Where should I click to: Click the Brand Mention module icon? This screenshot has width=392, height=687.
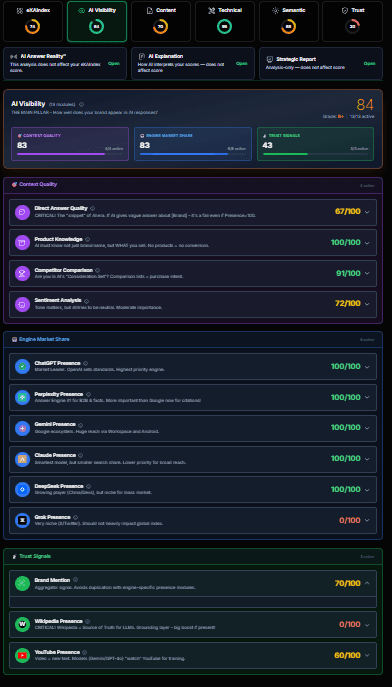point(22,583)
